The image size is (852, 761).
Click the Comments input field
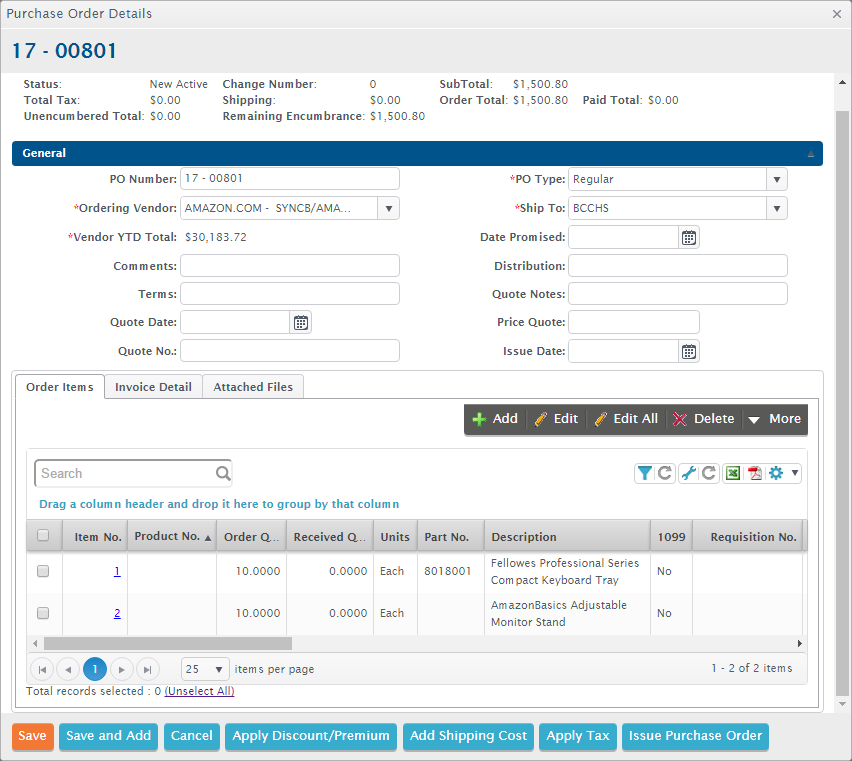[290, 266]
